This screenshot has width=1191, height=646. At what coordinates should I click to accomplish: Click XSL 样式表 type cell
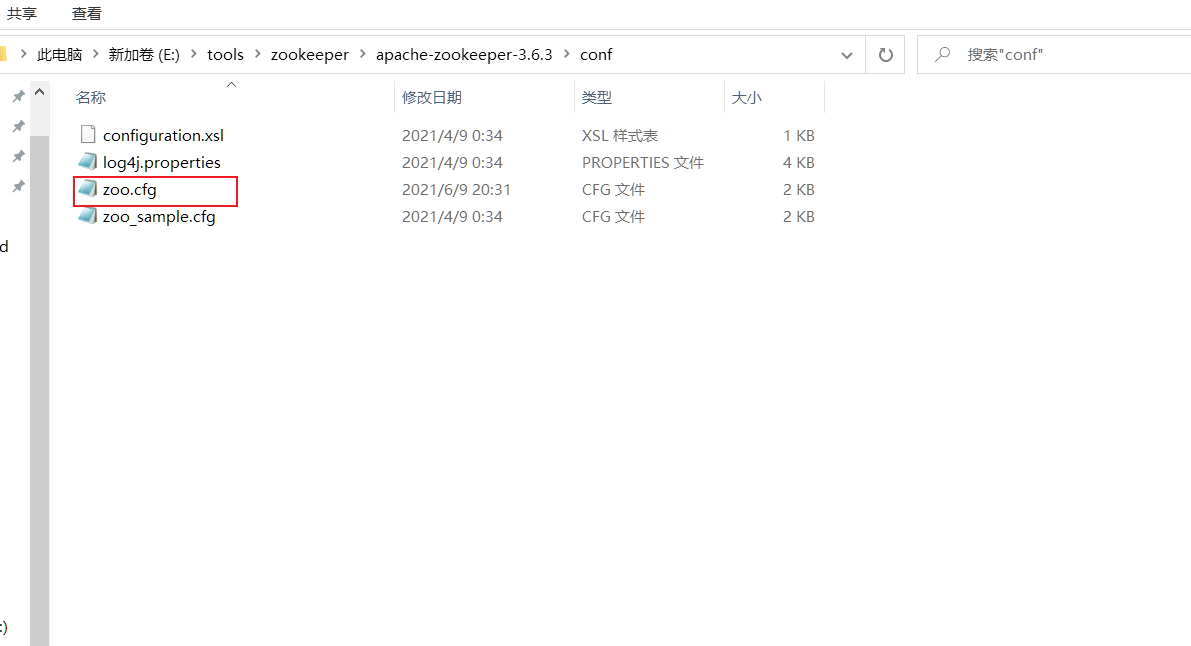(620, 135)
